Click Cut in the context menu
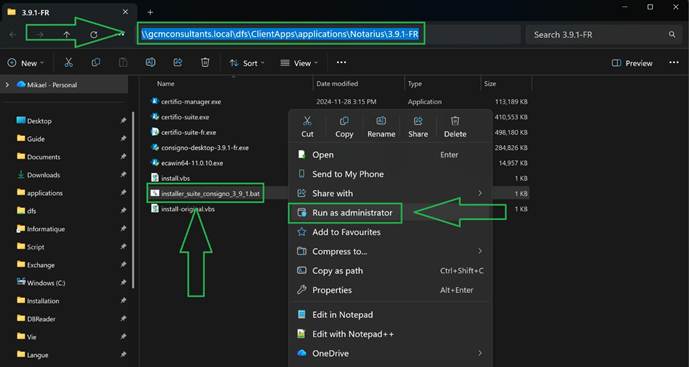 [307, 127]
